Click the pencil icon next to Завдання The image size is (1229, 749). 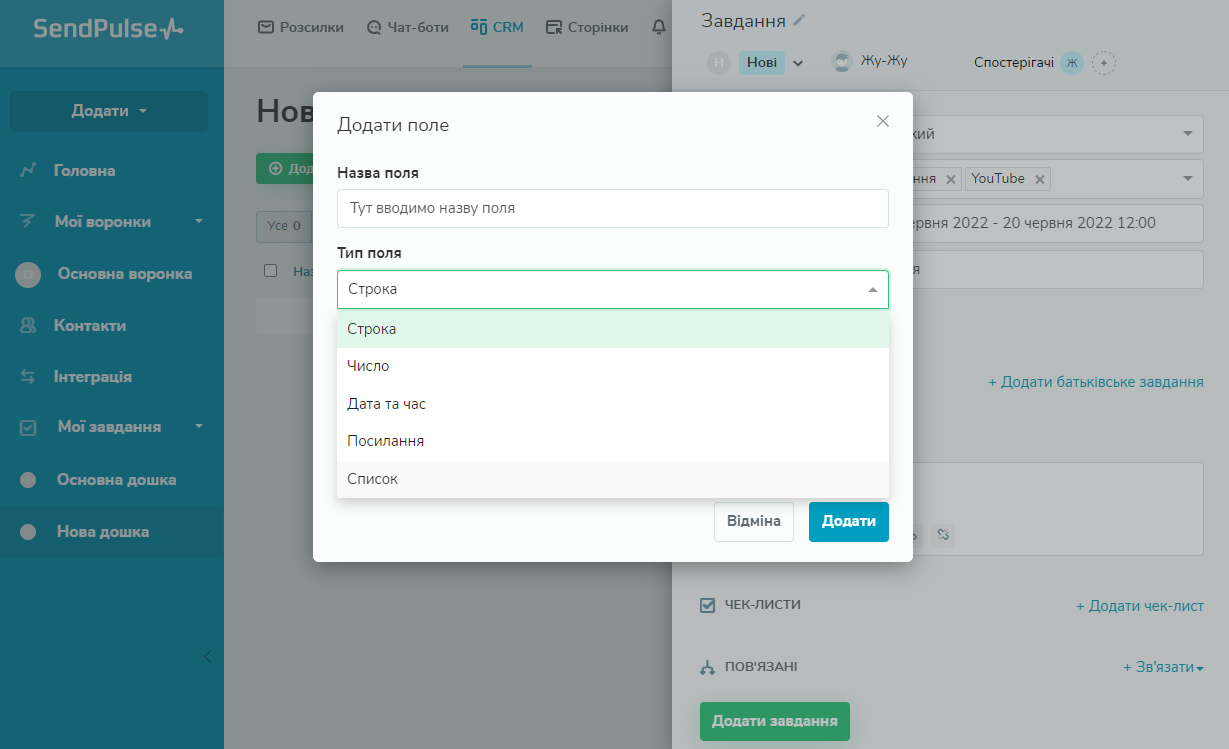tap(799, 20)
